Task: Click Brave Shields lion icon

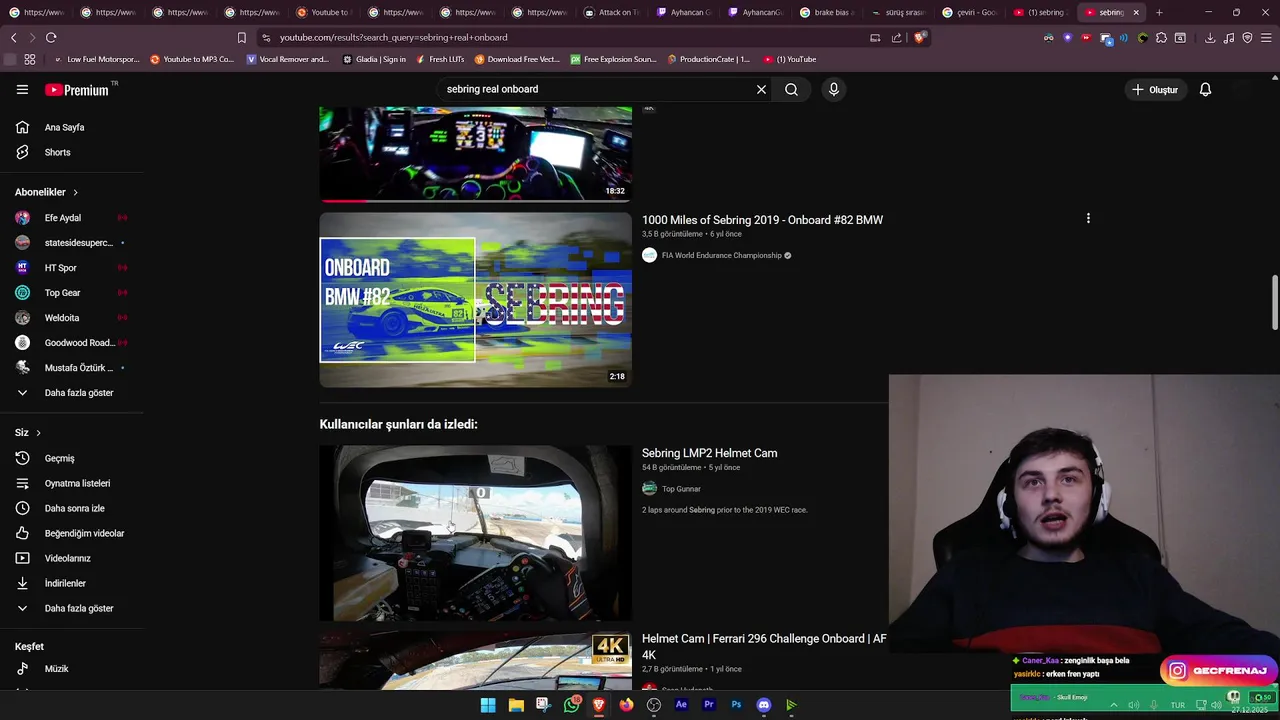Action: click(x=920, y=37)
